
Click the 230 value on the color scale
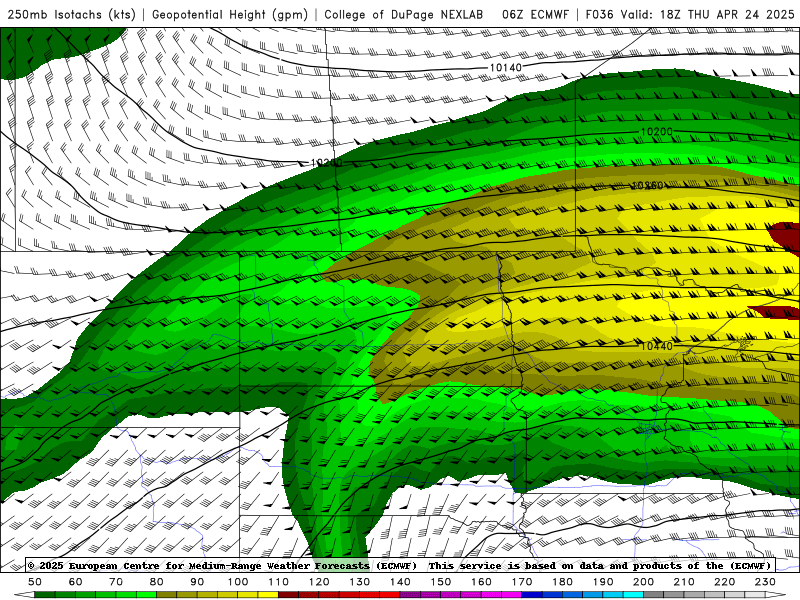pos(765,582)
